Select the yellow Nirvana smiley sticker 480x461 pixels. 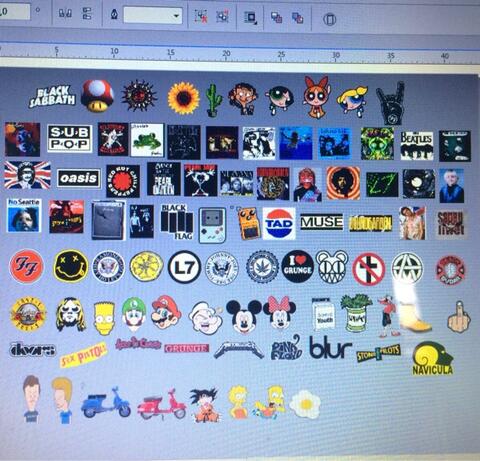(71, 266)
